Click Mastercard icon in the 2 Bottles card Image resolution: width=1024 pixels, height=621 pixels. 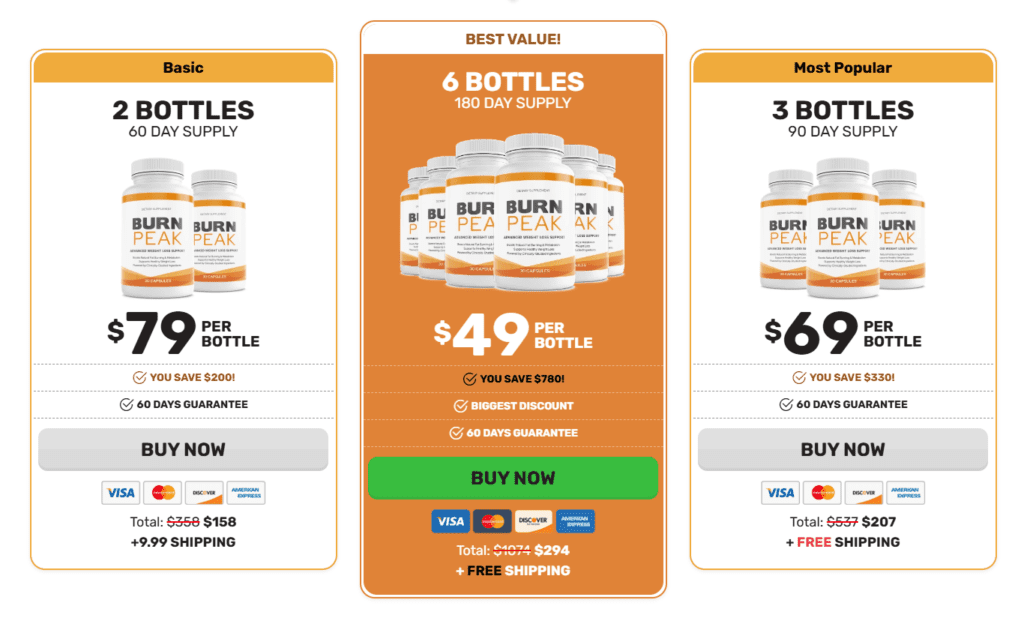pos(163,493)
